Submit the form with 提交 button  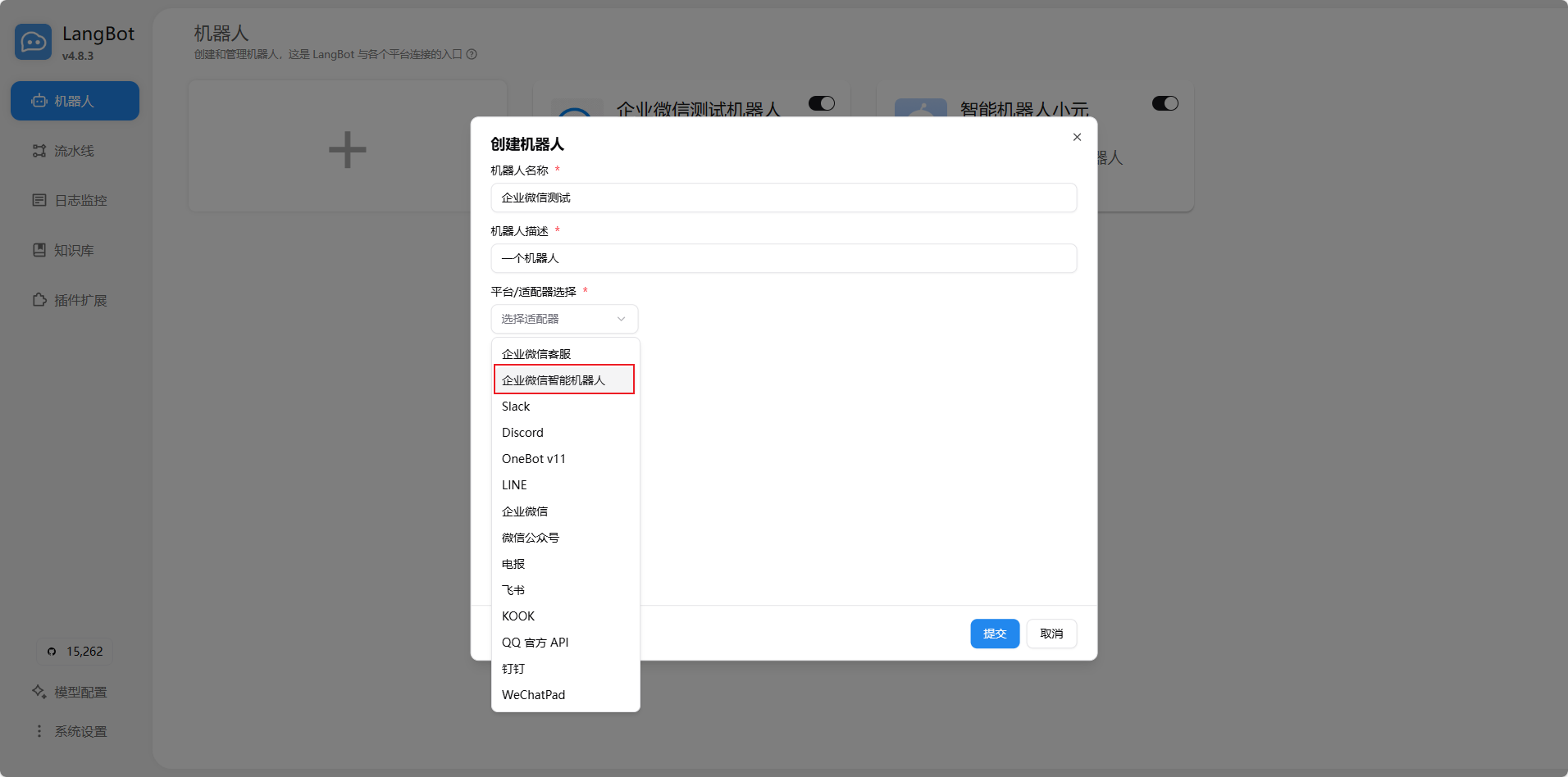(x=995, y=634)
